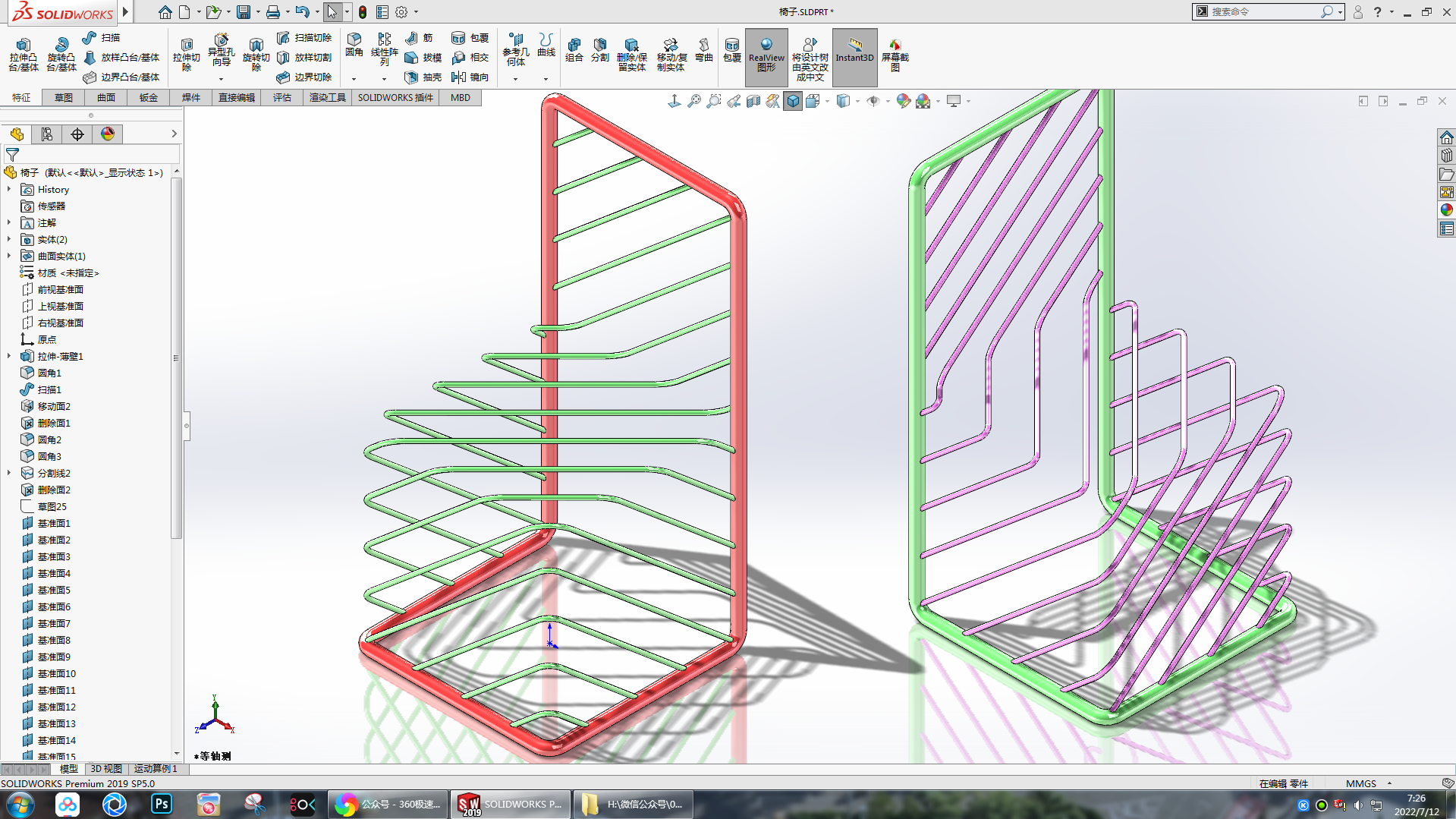Choose the 移动/复制实体 move copy bodies tool
This screenshot has width=1456, height=819.
[671, 55]
